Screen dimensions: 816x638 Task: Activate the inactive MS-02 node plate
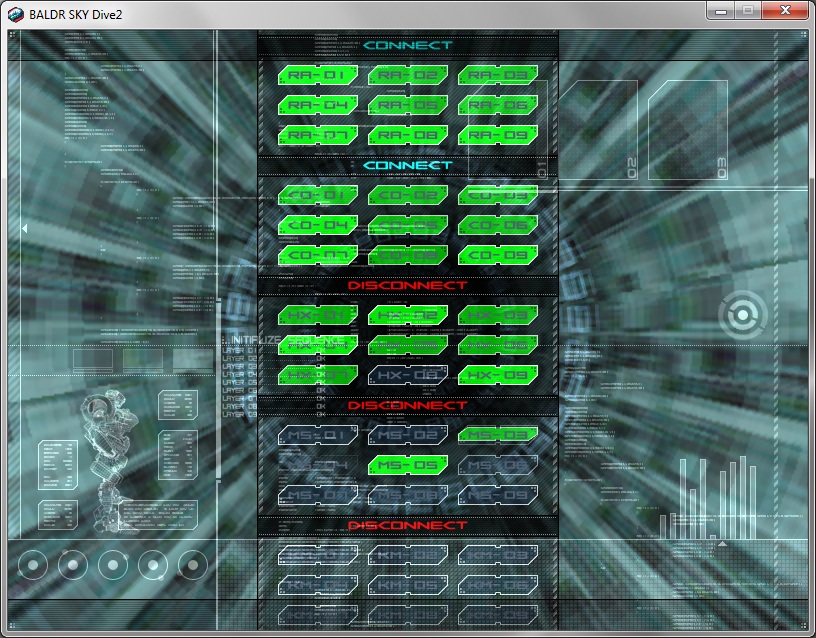[x=408, y=435]
